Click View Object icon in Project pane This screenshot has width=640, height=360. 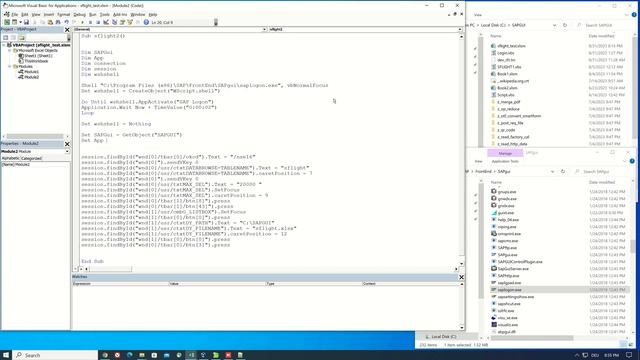point(13,38)
